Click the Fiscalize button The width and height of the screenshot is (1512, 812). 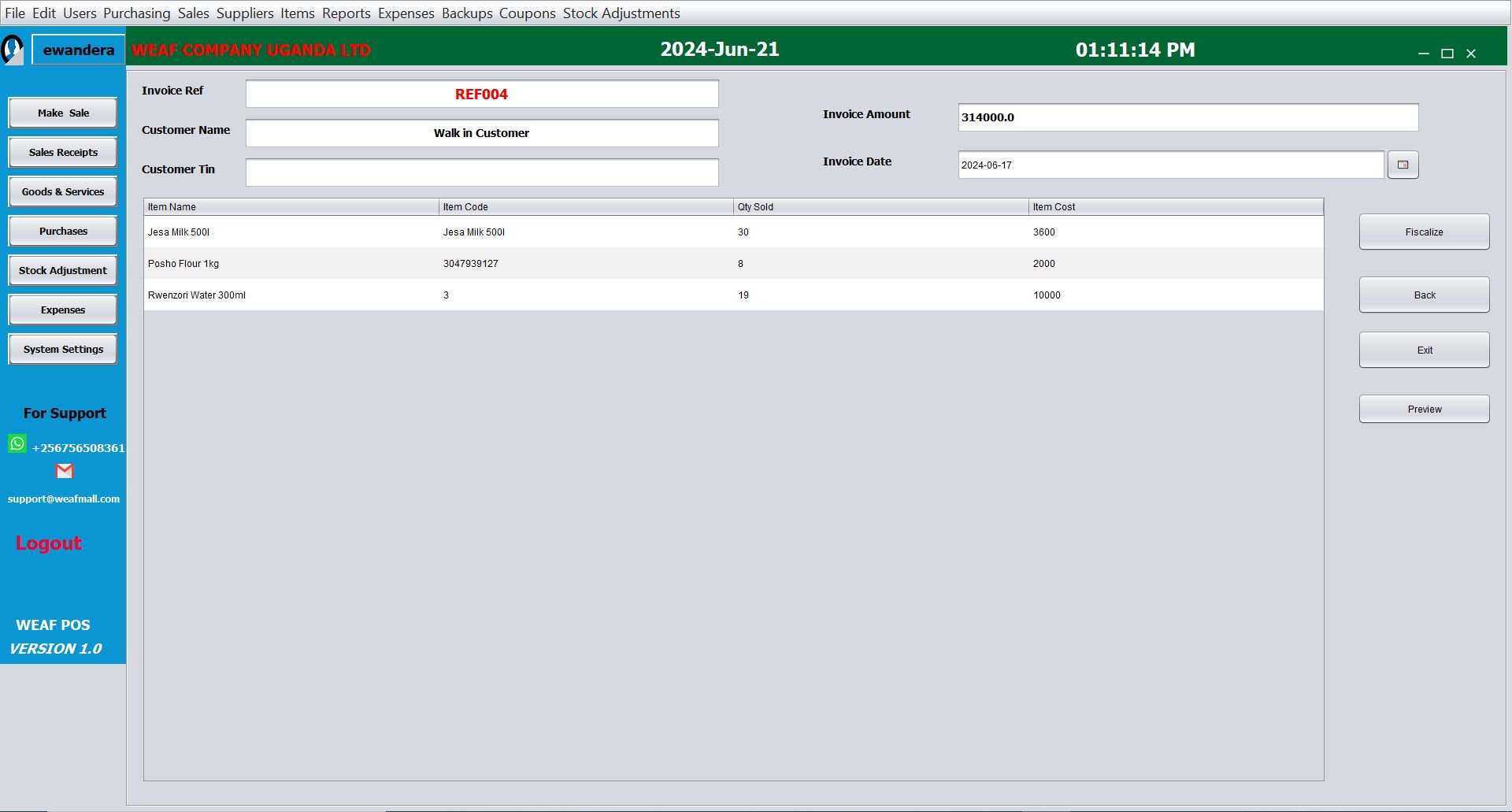[1424, 232]
